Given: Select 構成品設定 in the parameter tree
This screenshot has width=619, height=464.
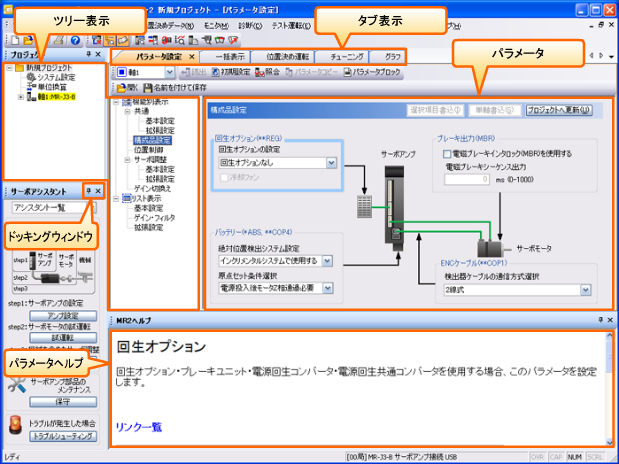Looking at the screenshot, I should pos(153,141).
